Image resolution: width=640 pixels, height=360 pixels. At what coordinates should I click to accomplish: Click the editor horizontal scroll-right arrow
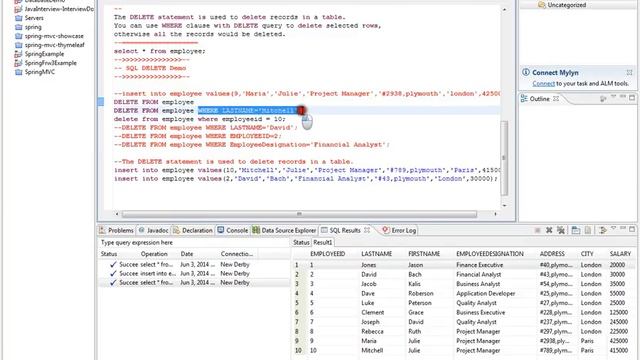tap(496, 214)
